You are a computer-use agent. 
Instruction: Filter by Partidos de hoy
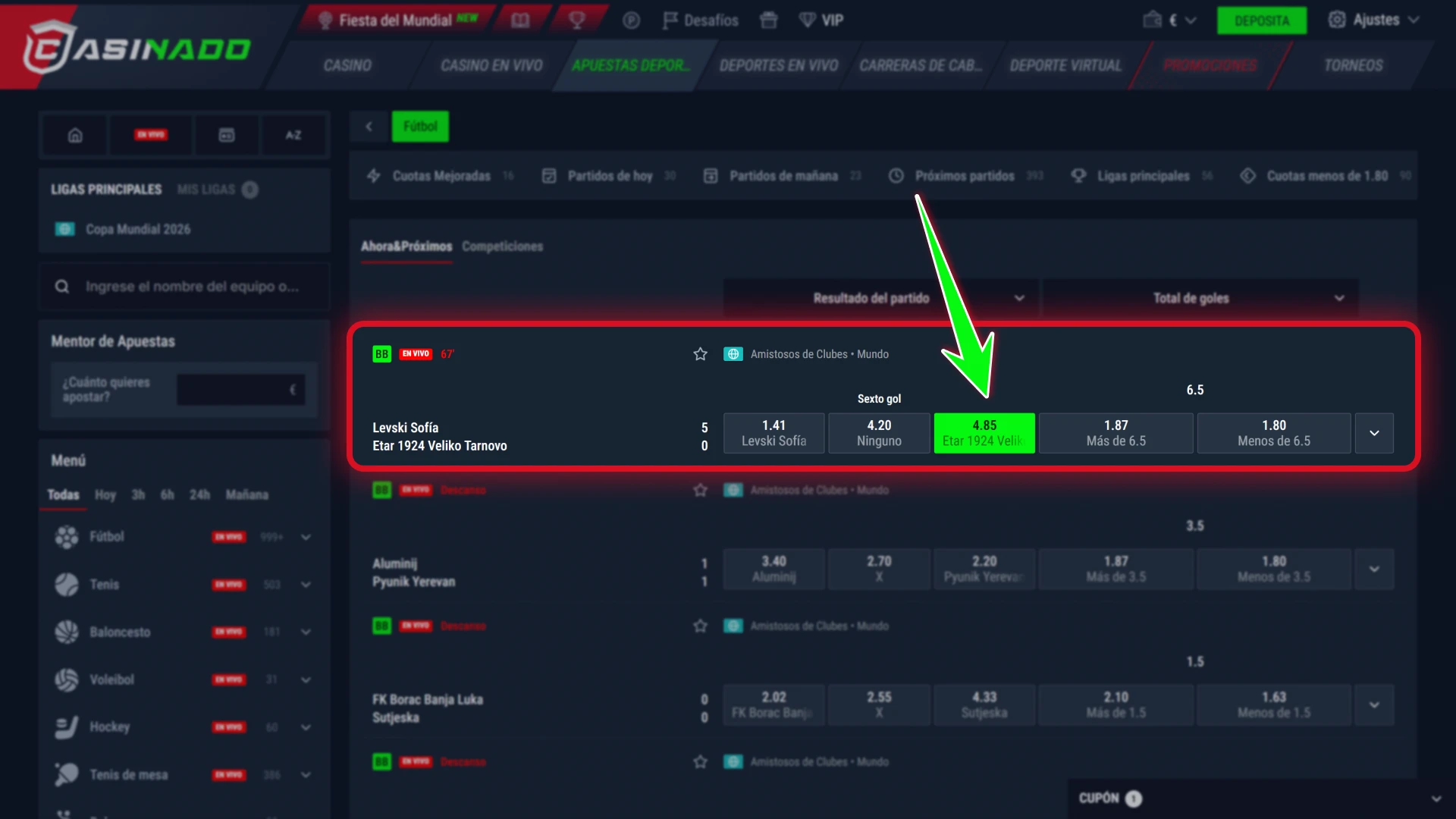(x=609, y=176)
